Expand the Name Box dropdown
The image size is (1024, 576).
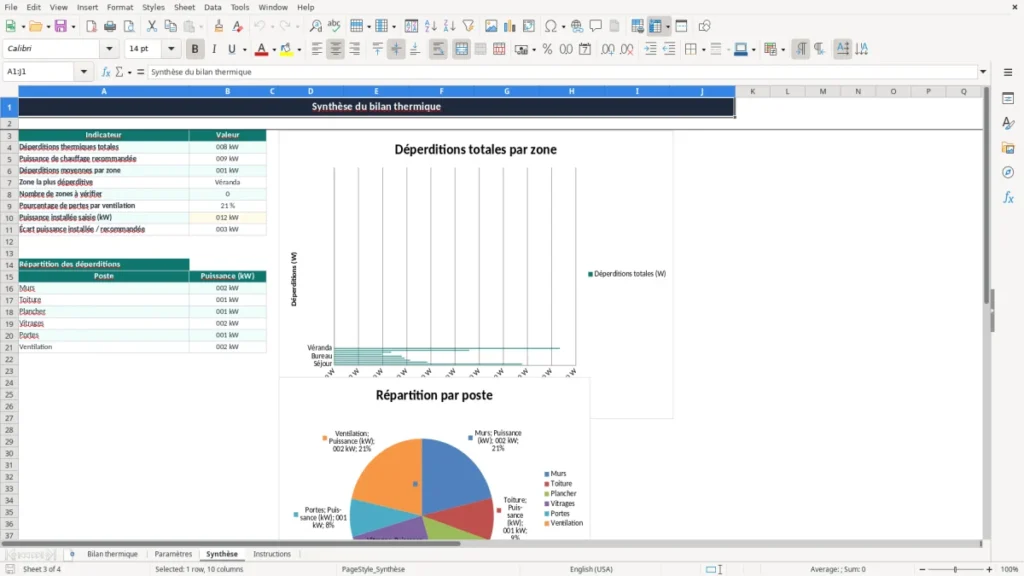[x=84, y=72]
